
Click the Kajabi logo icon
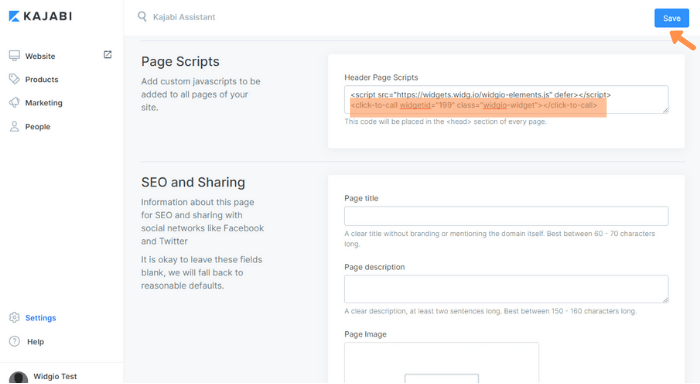pos(14,17)
